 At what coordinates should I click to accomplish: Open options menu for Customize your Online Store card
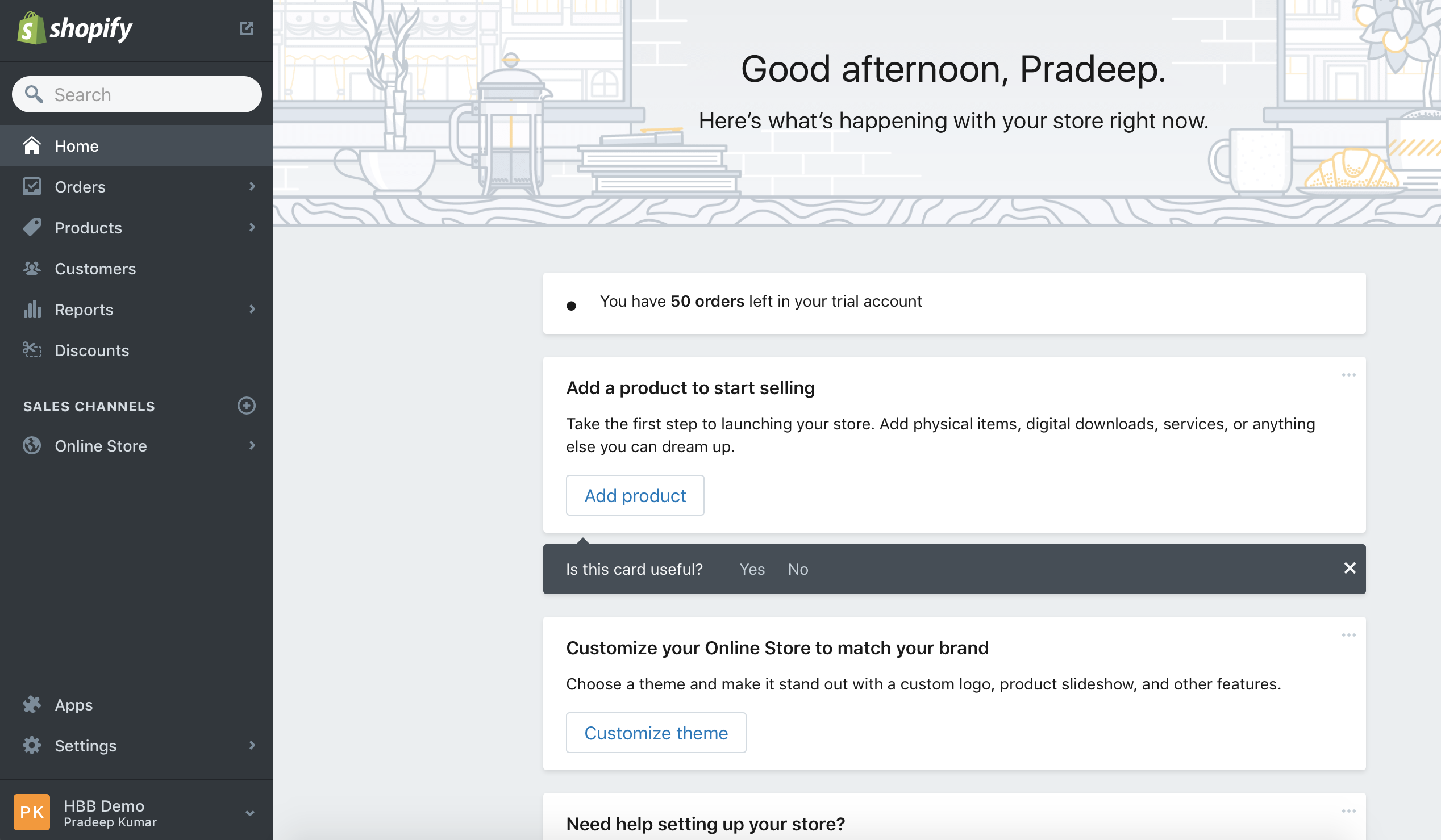coord(1348,635)
